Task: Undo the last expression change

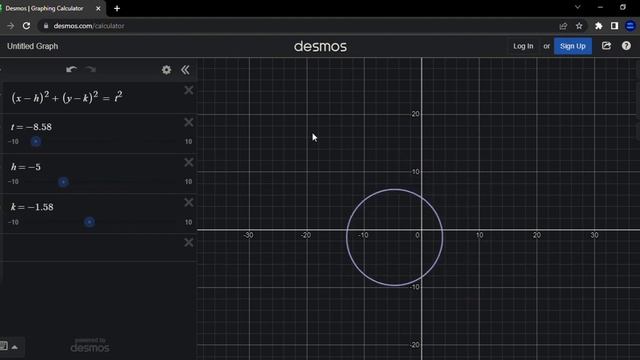Action: tap(71, 69)
